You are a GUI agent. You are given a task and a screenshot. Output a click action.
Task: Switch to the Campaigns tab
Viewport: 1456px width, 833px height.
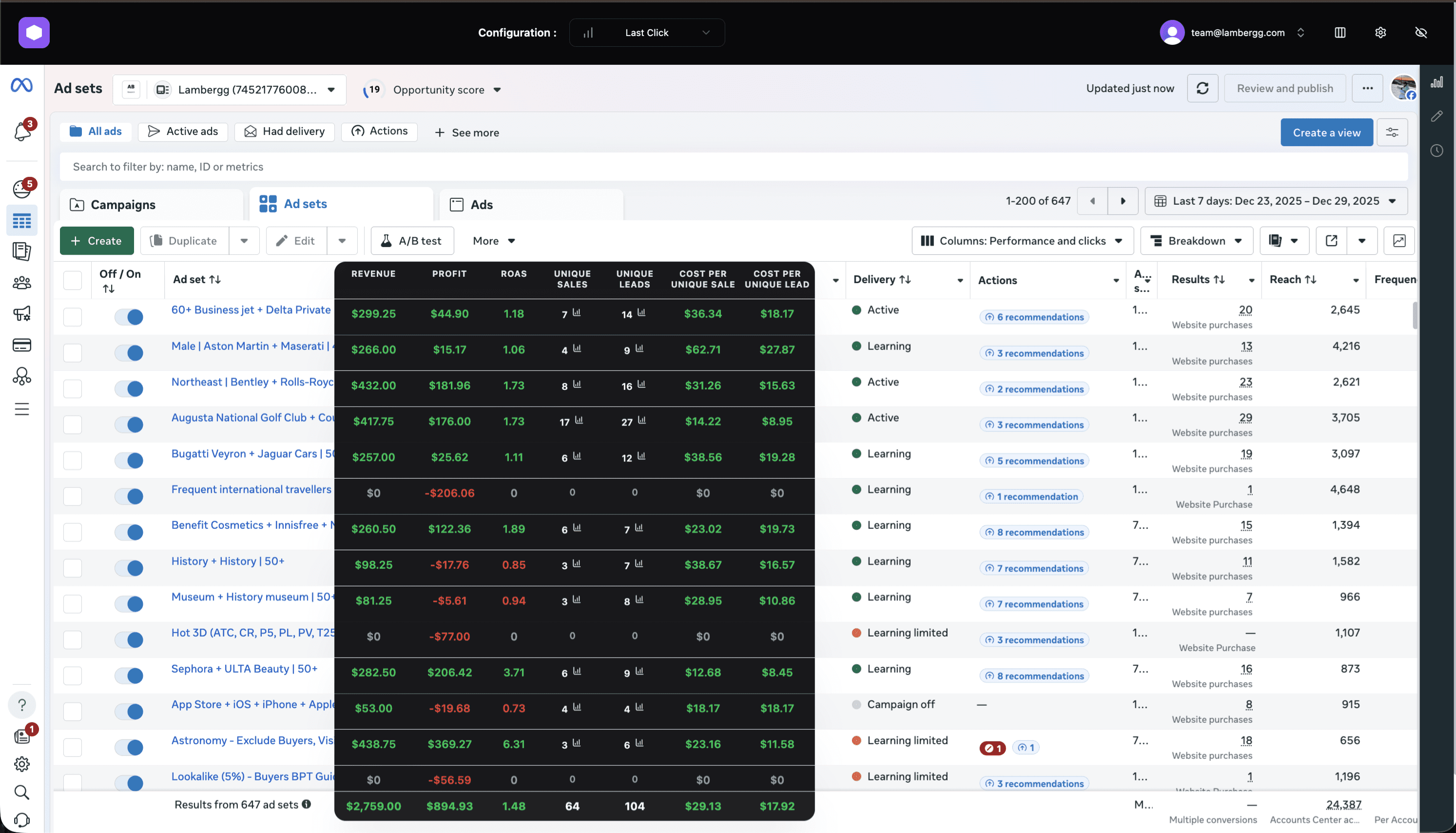click(122, 204)
